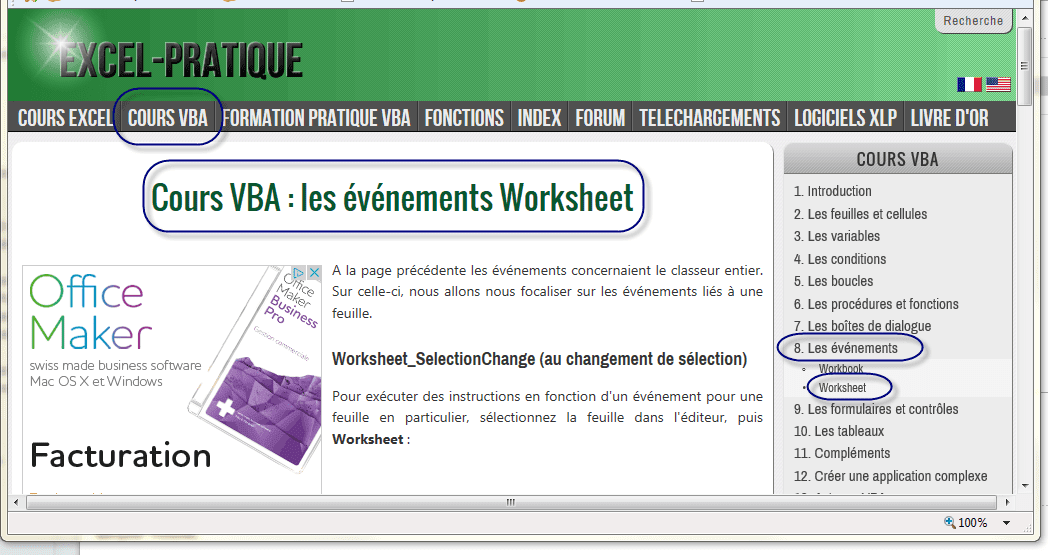Viewport: 1048px width, 555px height.
Task: Click the AdChoices triangle icon on ad
Action: 297,273
